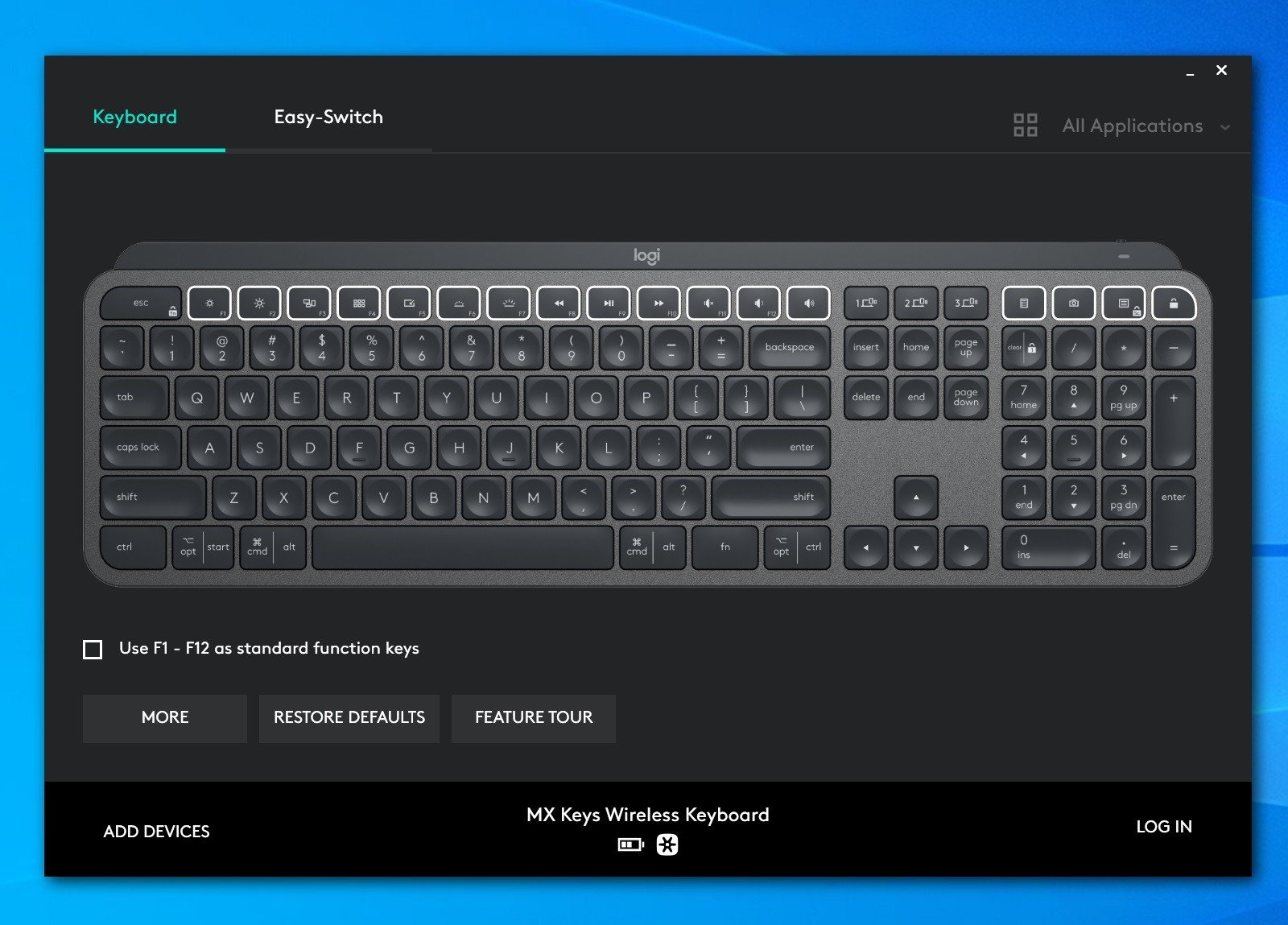The width and height of the screenshot is (1288, 925).
Task: Select the F10 fast-forward media key
Action: (658, 304)
